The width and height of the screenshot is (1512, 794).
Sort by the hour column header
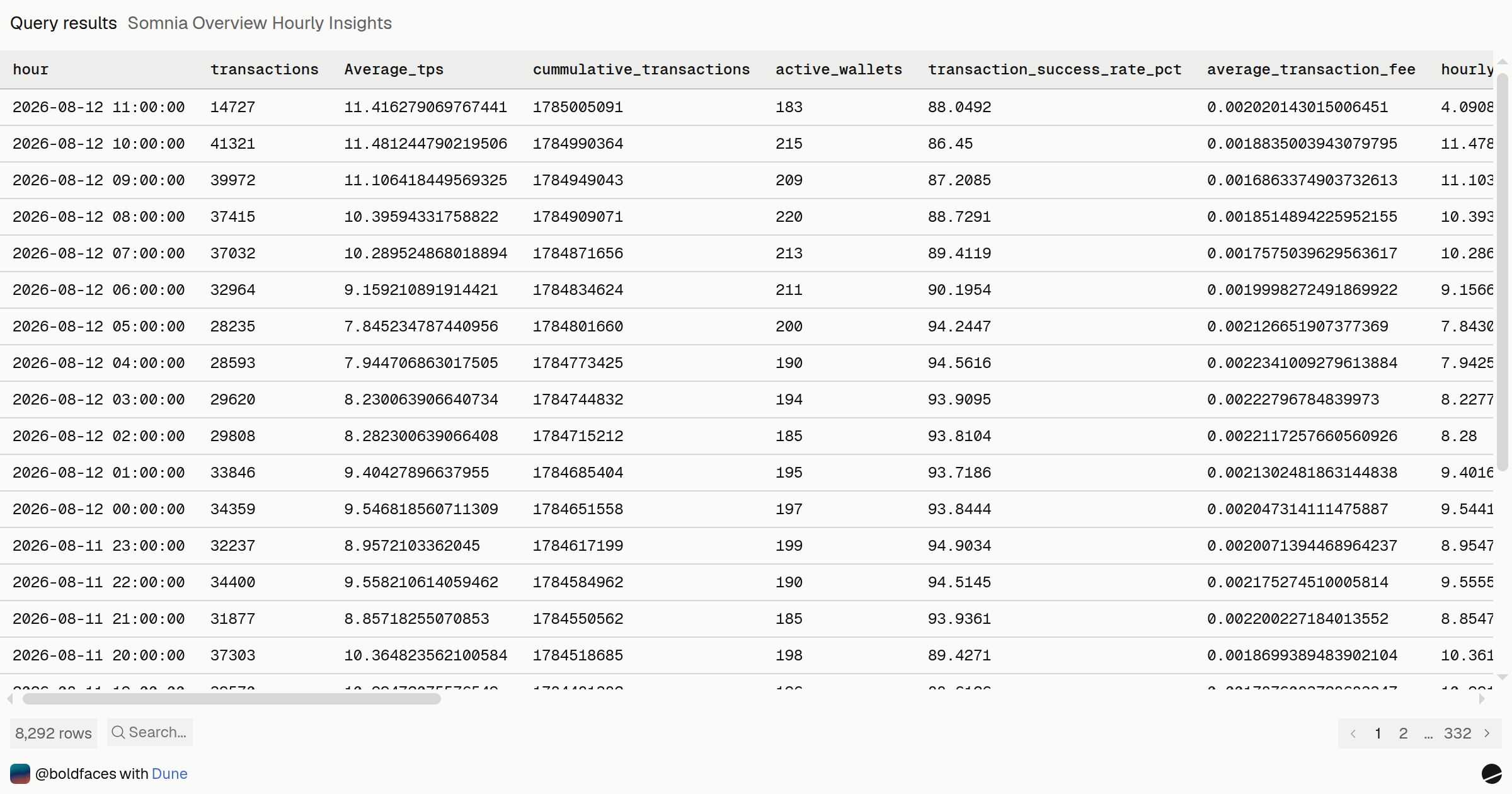pos(30,69)
